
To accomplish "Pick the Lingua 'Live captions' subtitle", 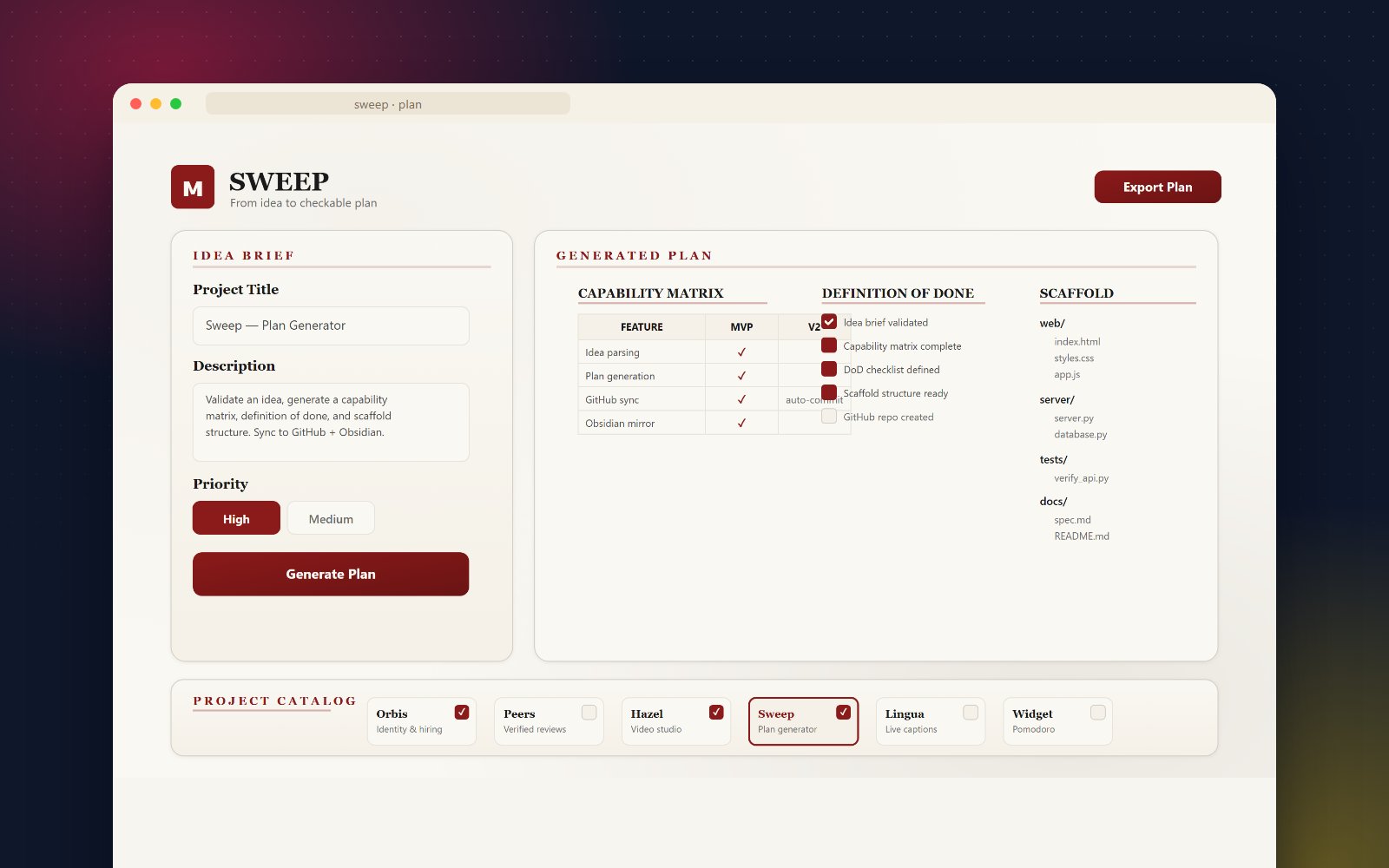I will [911, 729].
